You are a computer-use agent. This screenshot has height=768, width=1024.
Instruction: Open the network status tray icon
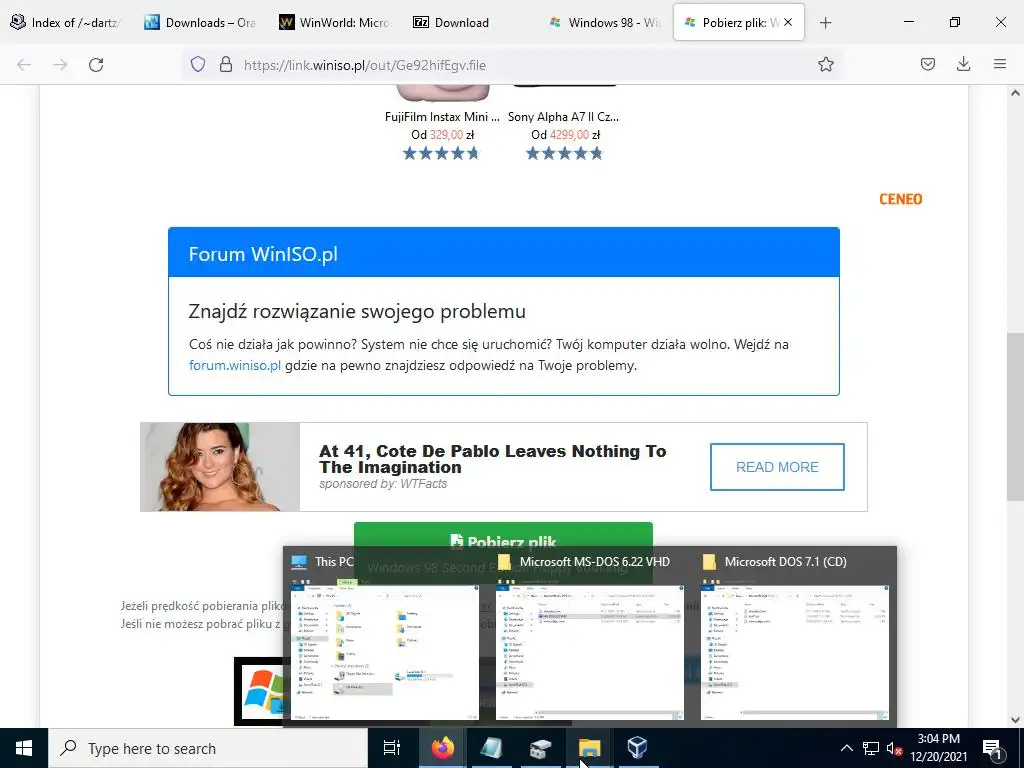[x=871, y=748]
